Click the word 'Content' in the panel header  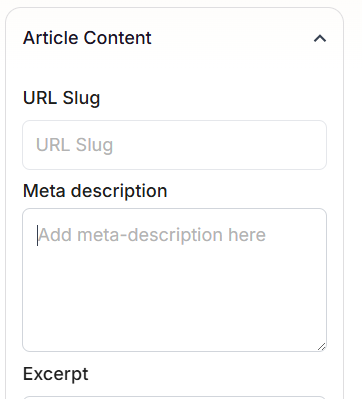point(118,38)
